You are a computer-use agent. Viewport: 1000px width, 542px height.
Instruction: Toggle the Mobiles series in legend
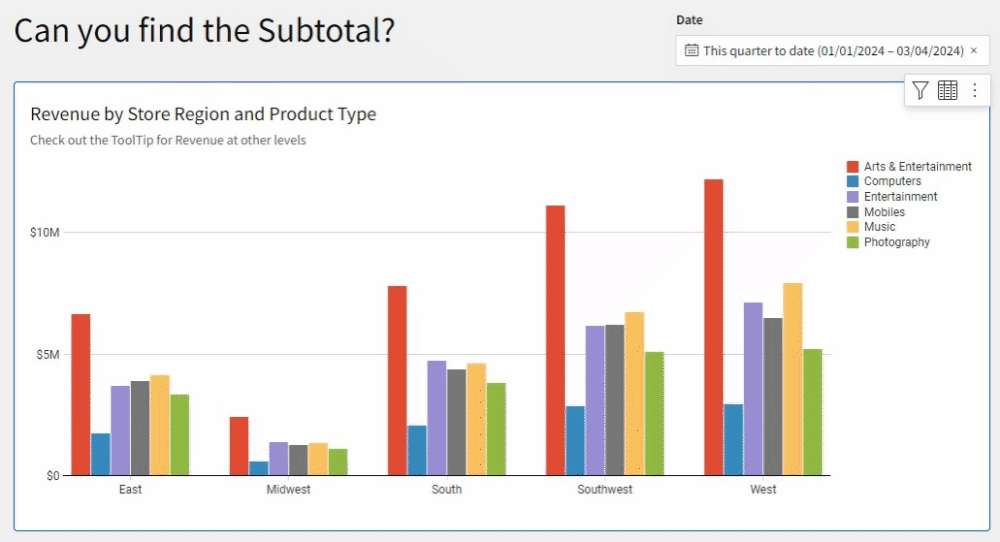[884, 212]
